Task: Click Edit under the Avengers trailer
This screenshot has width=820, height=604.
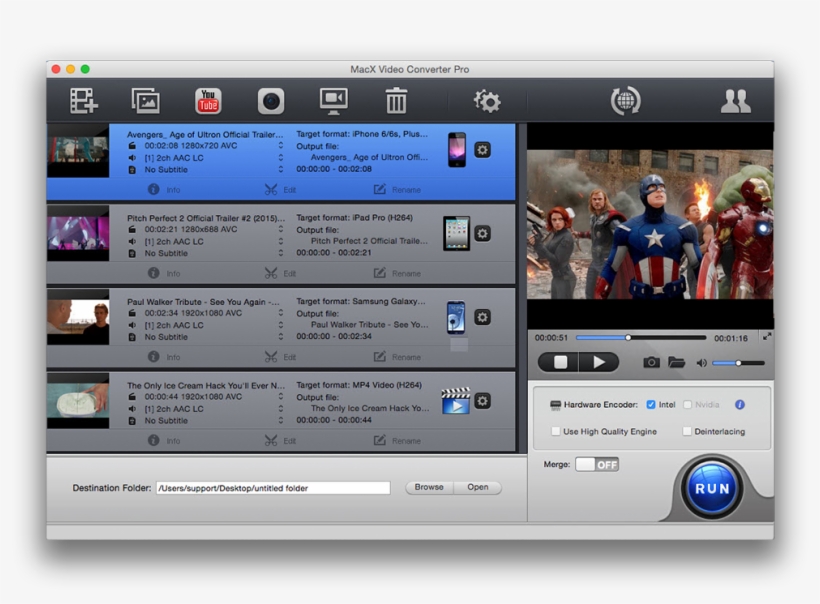Action: pos(280,189)
